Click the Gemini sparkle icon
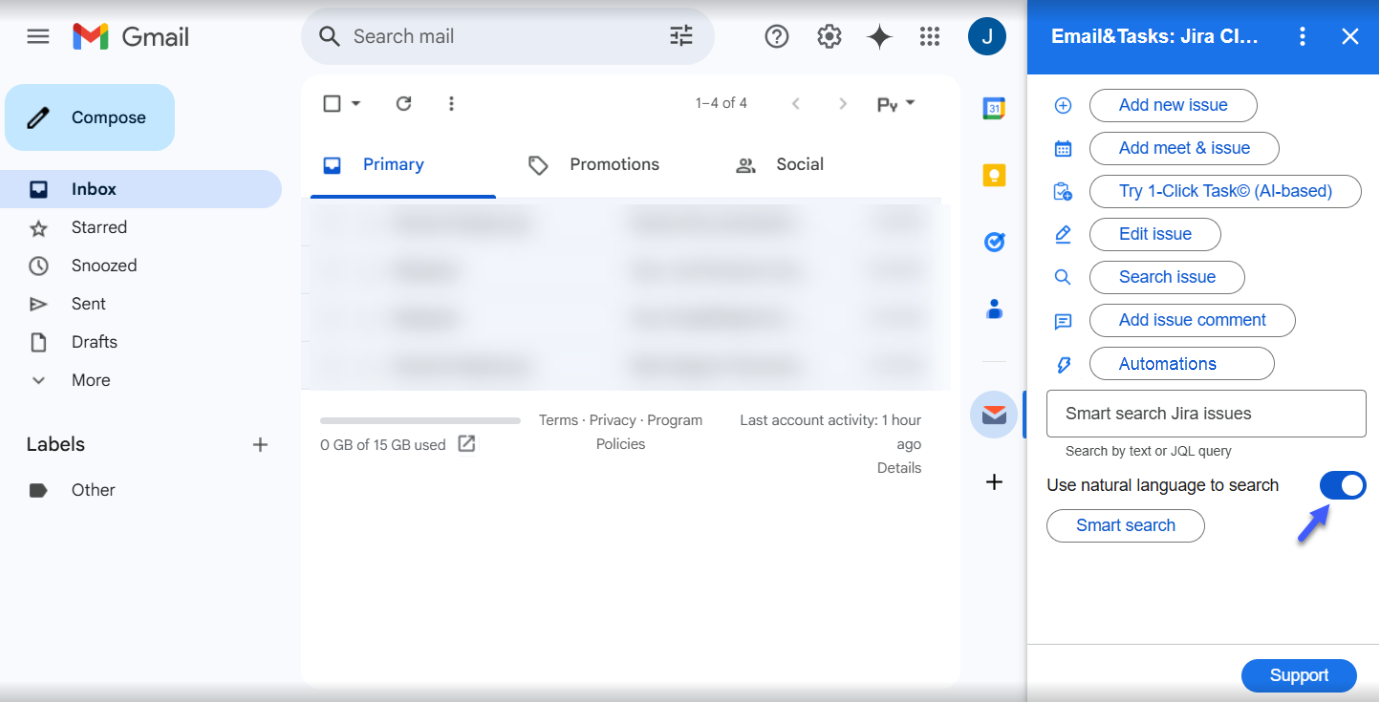Image resolution: width=1379 pixels, height=702 pixels. coord(879,37)
